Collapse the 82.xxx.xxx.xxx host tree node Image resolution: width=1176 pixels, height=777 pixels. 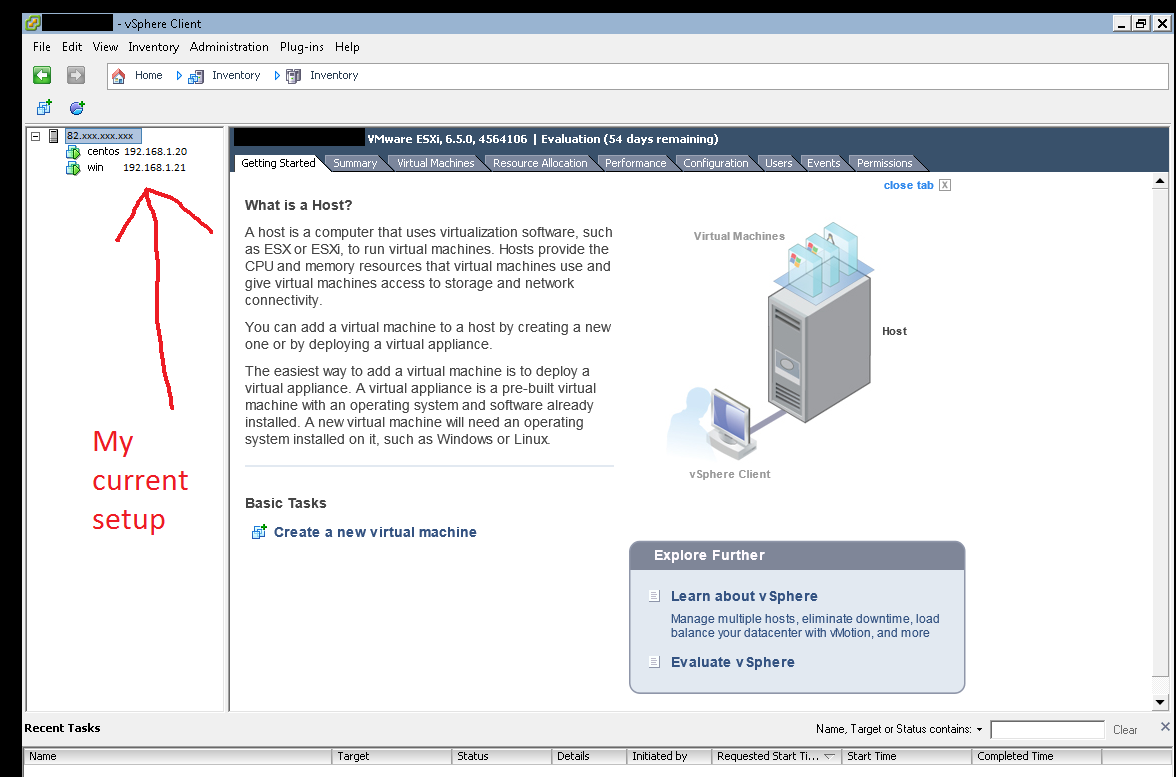coord(35,136)
